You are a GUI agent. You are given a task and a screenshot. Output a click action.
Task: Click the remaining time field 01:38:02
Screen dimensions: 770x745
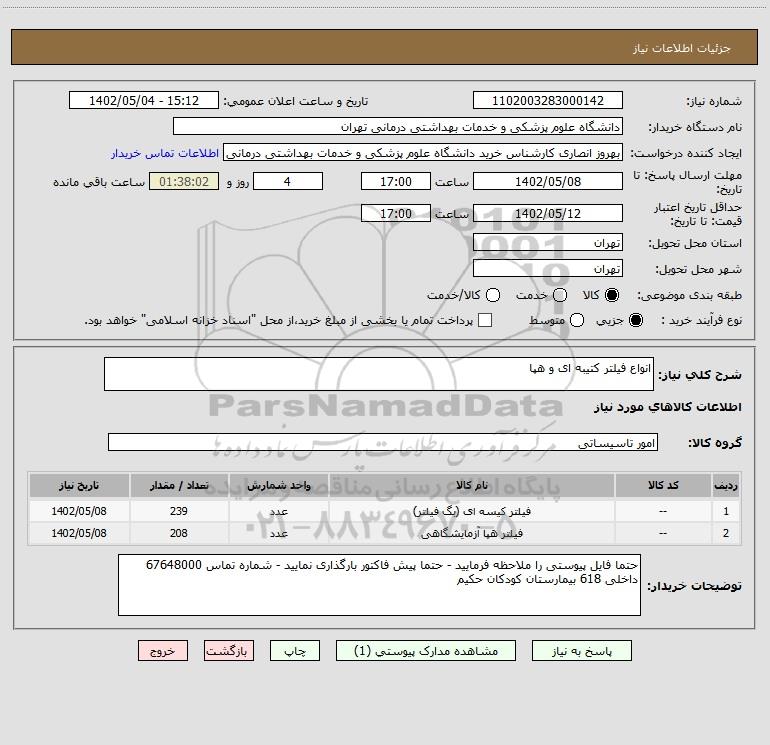point(184,181)
